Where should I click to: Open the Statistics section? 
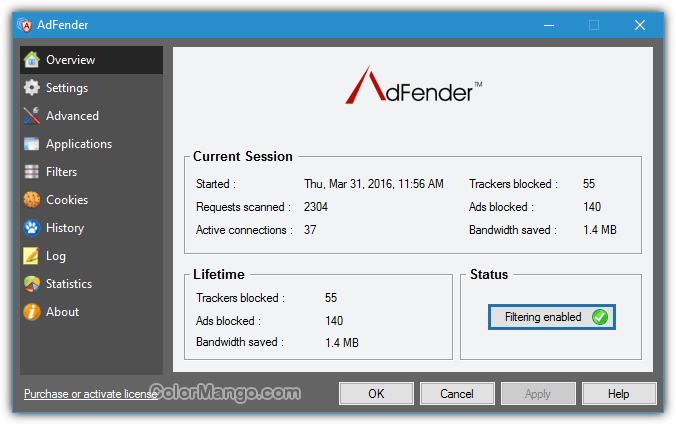pos(91,284)
